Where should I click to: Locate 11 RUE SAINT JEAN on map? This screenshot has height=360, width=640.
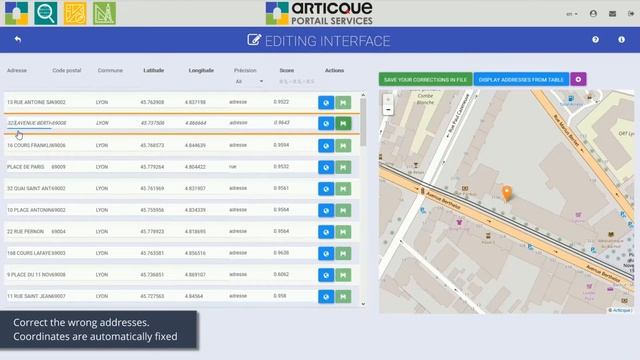tap(326, 297)
